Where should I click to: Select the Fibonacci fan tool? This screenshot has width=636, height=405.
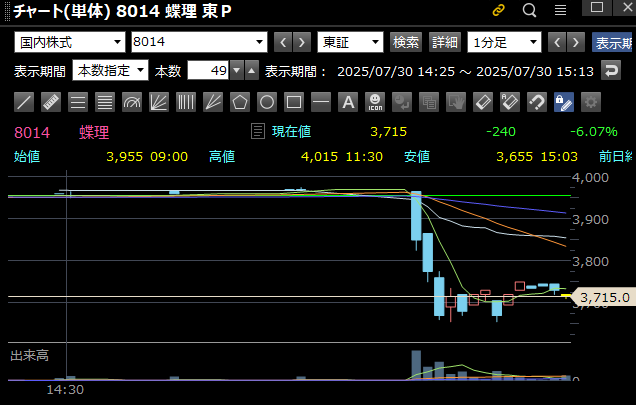[159, 102]
